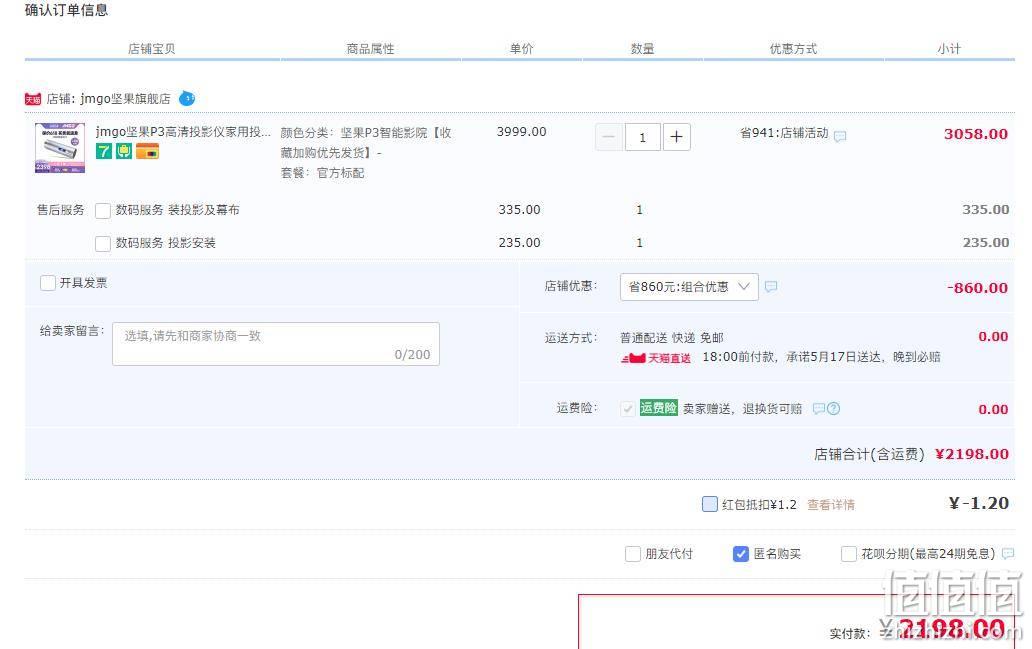Click the comment icon beside the 店铺优惠 dropdown

pyautogui.click(x=771, y=286)
